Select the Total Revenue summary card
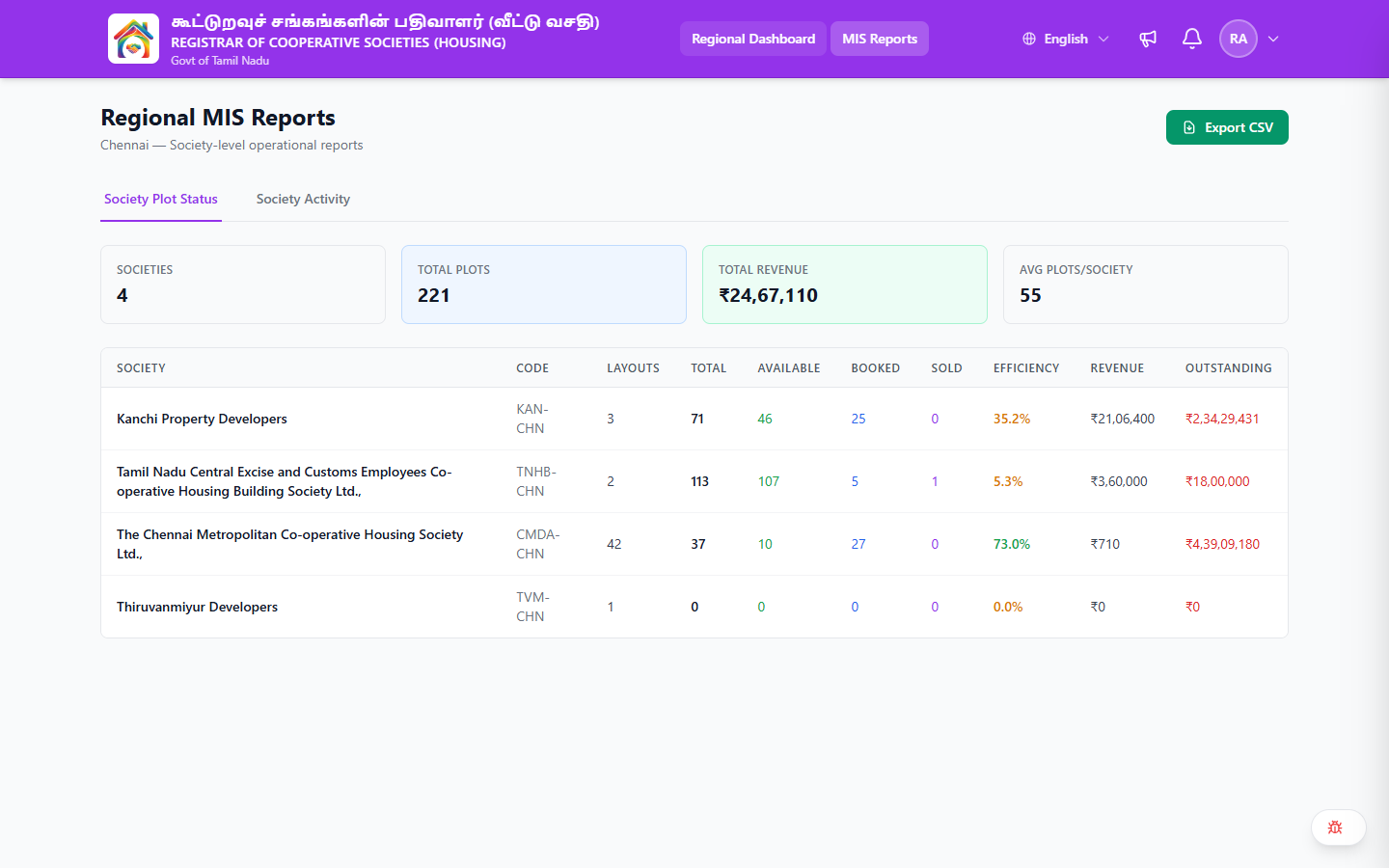Viewport: 1389px width, 868px height. 845,285
